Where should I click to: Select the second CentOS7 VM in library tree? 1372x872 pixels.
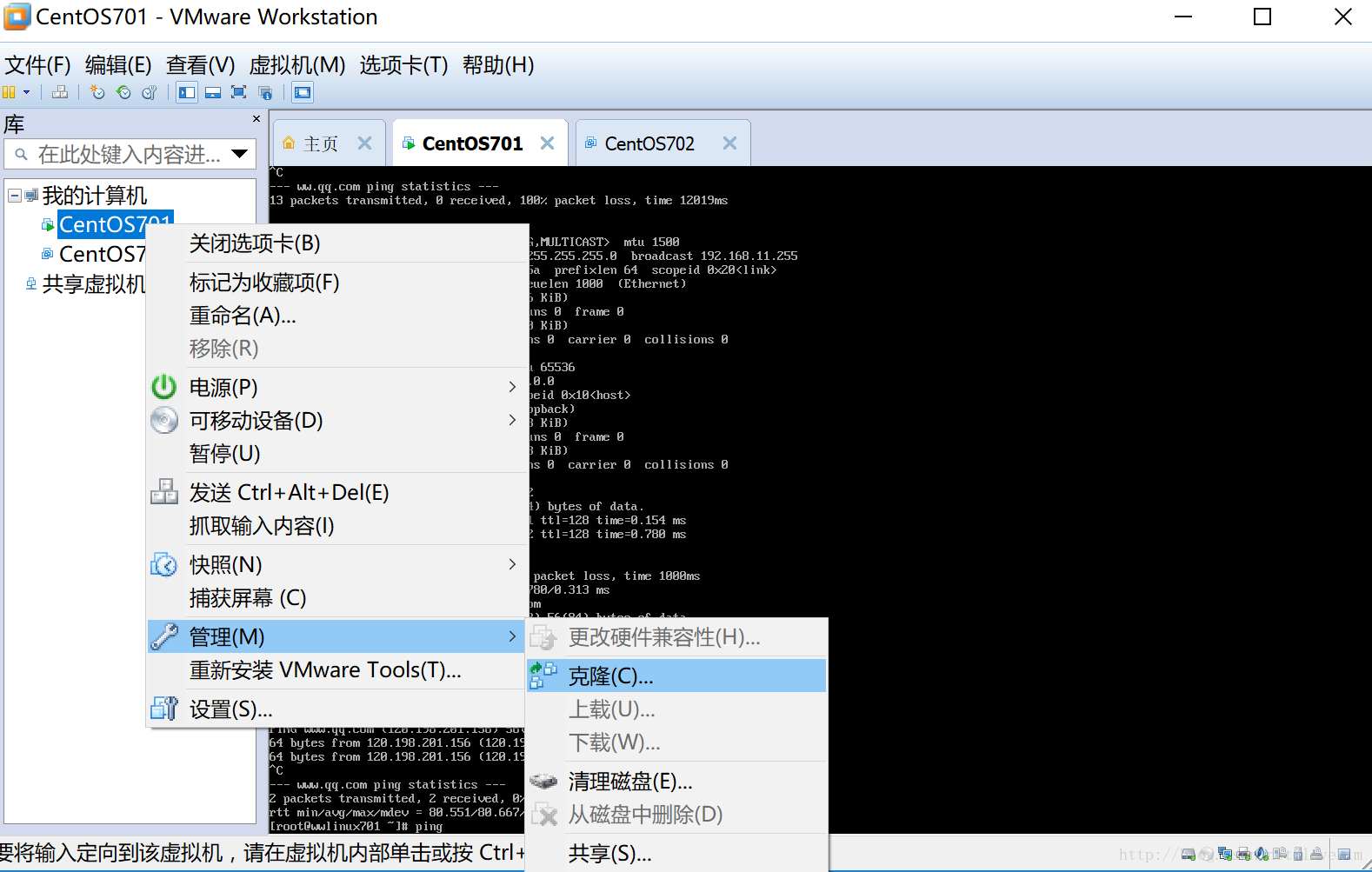tap(102, 254)
